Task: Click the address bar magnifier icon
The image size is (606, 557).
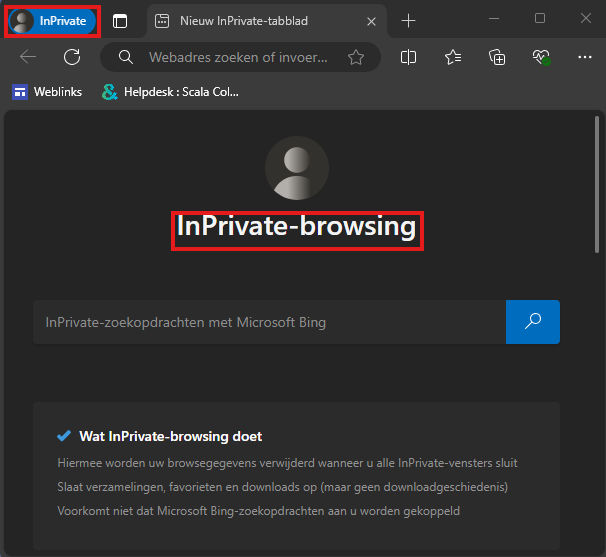Action: tap(126, 57)
